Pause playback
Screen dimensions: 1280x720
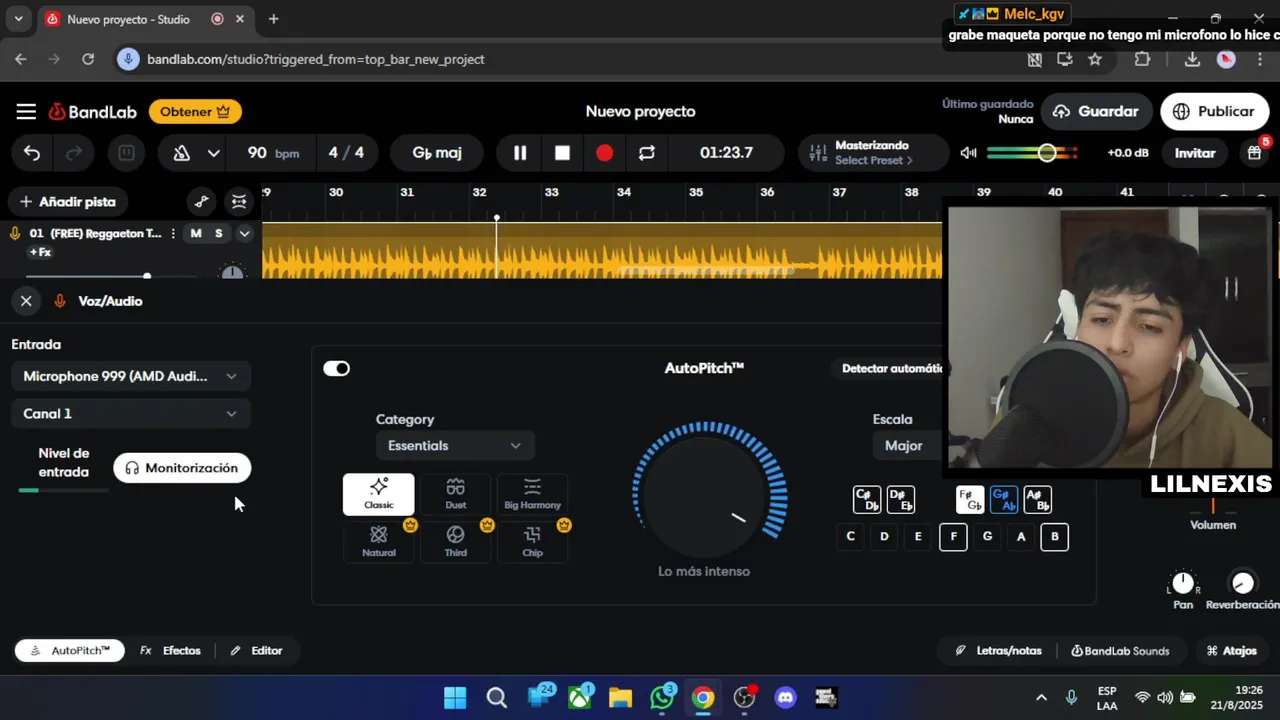click(x=520, y=153)
